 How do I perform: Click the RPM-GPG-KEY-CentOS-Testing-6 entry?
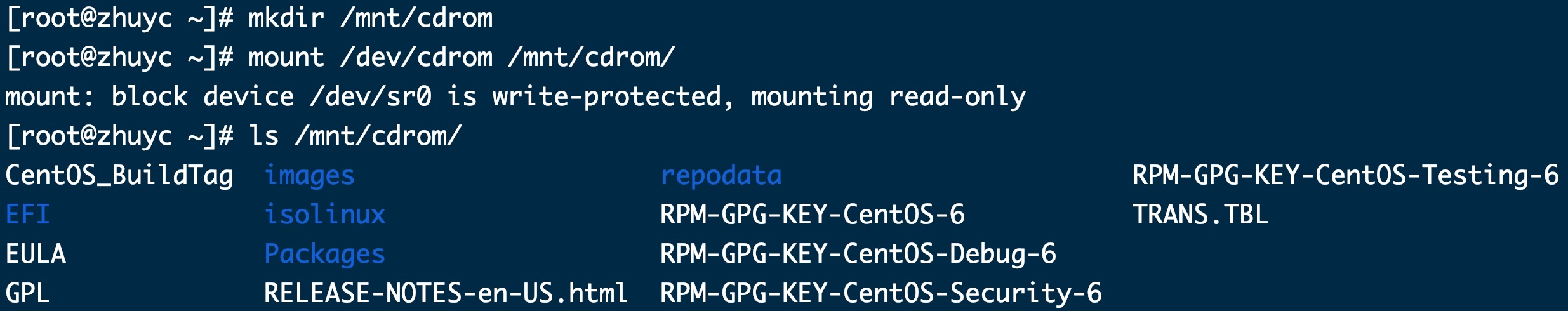coord(1345,176)
